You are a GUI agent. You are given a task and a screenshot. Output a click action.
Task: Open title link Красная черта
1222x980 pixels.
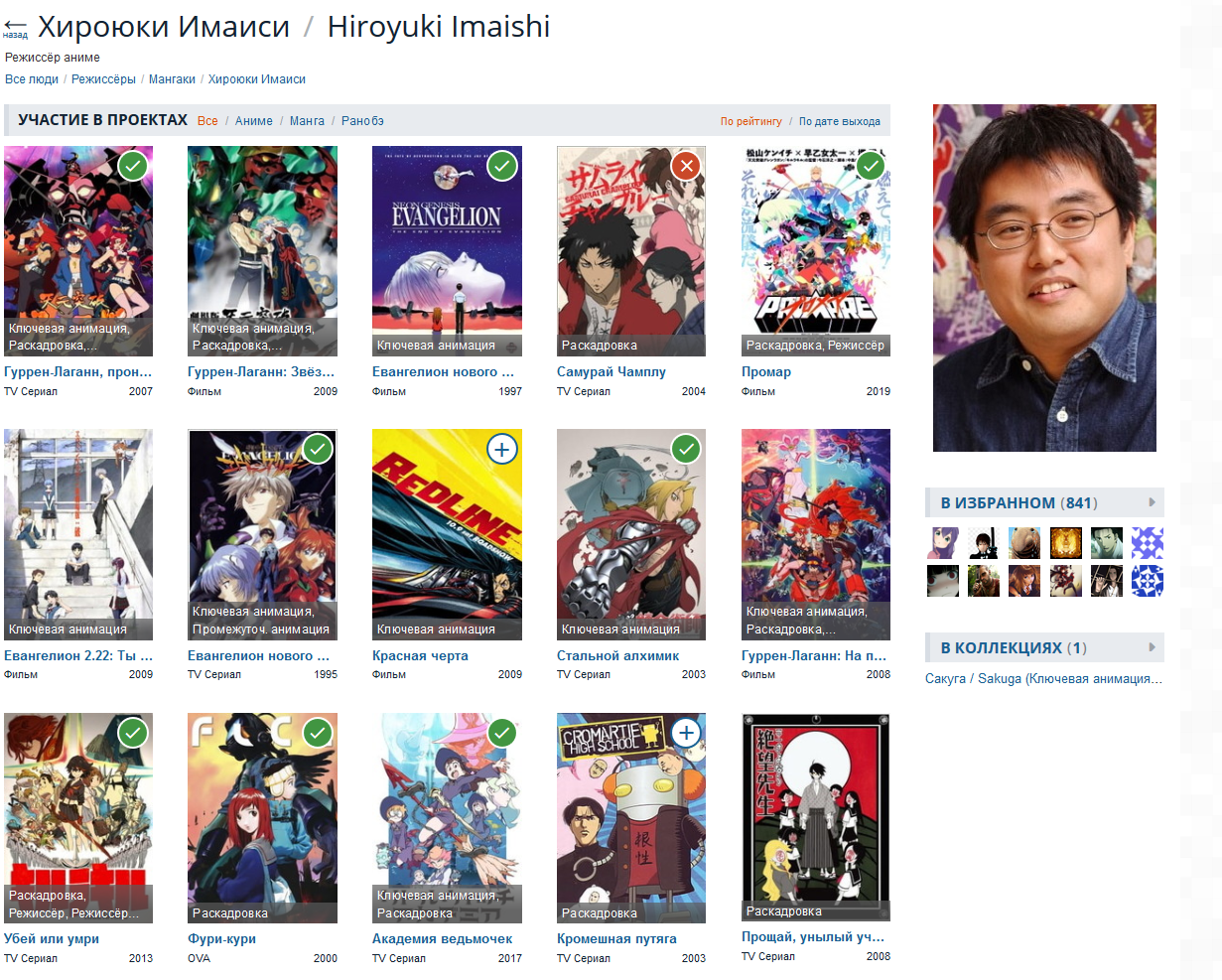[420, 656]
